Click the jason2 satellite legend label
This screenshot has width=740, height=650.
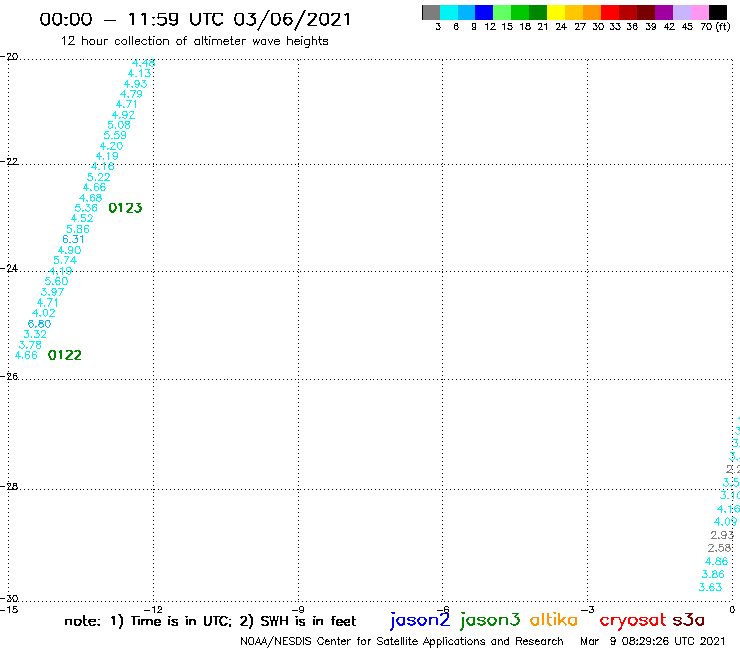click(x=420, y=620)
